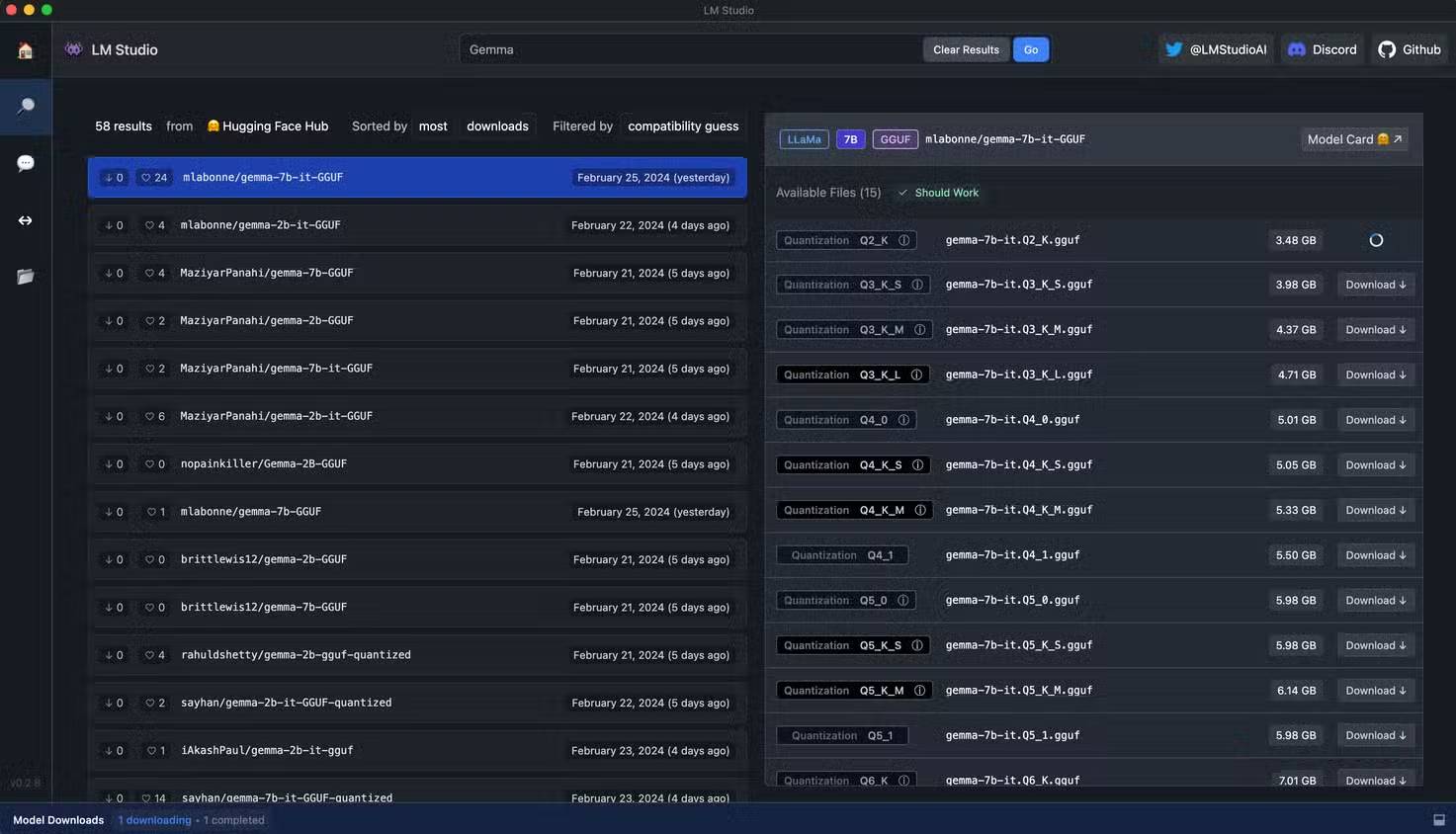
Task: Select the Search magnifier sidebar icon
Action: point(26,107)
